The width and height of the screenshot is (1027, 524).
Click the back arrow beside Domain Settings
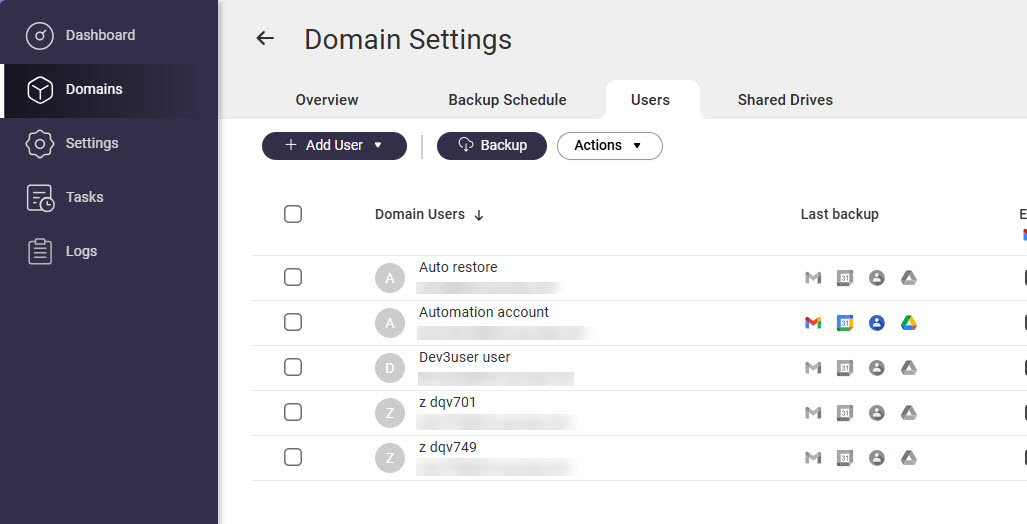tap(265, 39)
